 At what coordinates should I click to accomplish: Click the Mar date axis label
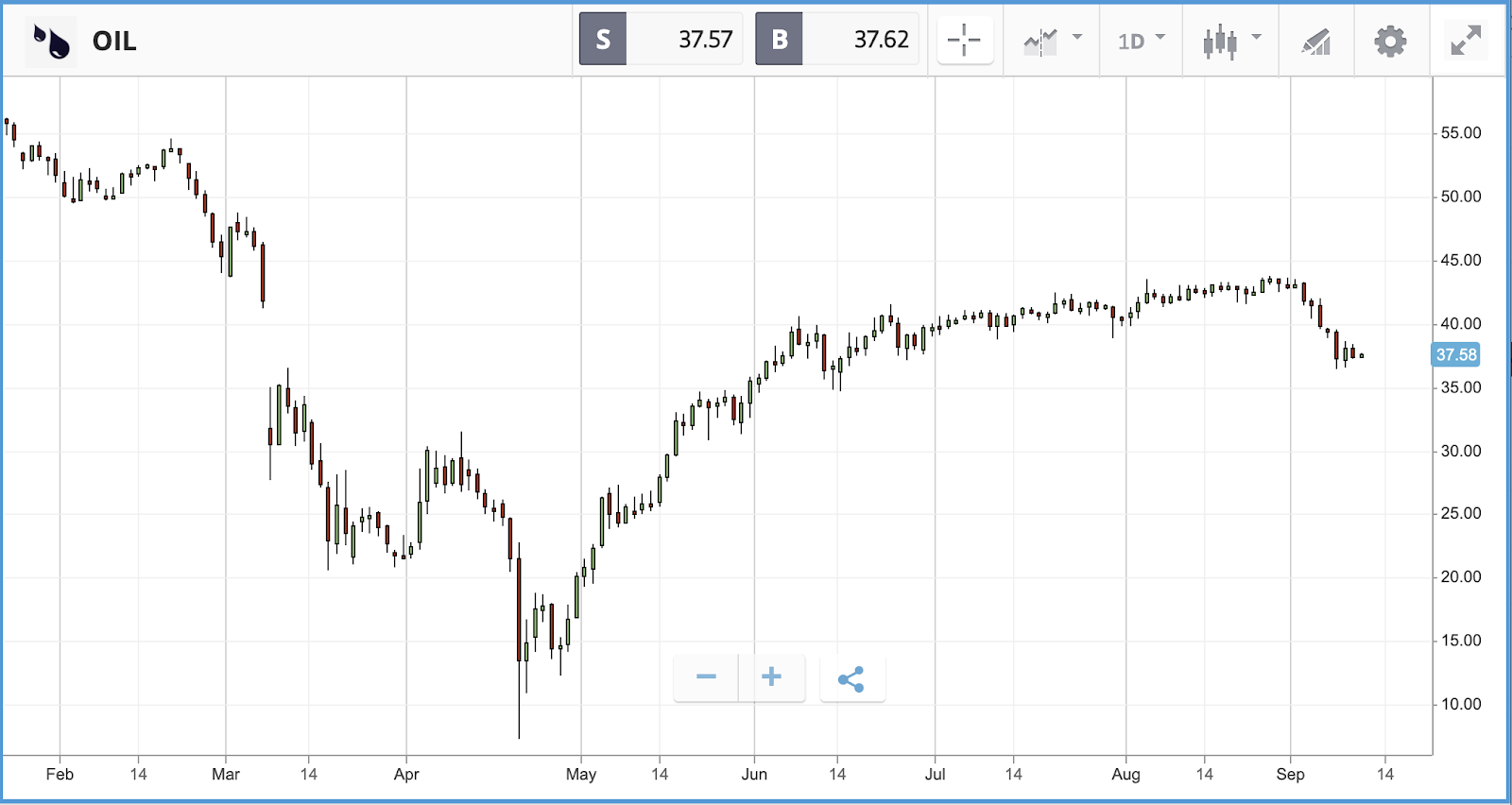[226, 774]
